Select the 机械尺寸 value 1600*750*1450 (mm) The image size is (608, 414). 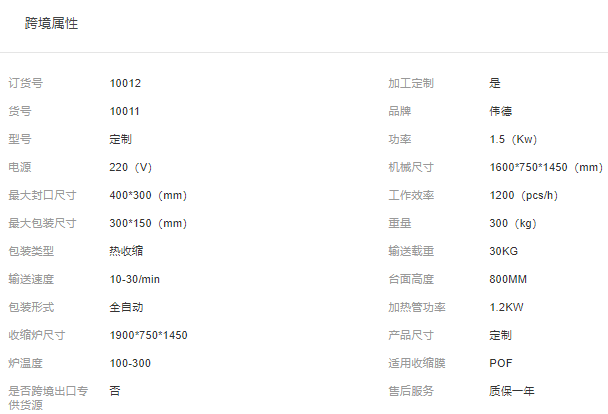tap(546, 167)
